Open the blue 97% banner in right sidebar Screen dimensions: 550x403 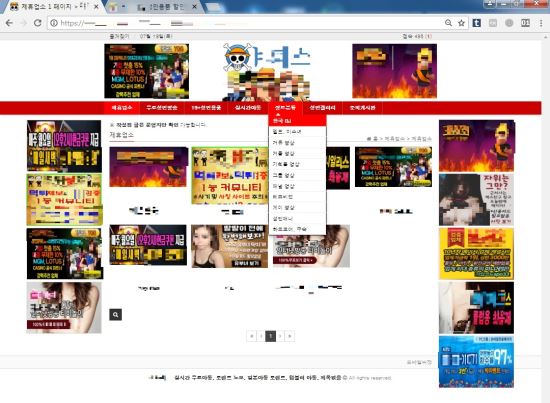[476, 362]
